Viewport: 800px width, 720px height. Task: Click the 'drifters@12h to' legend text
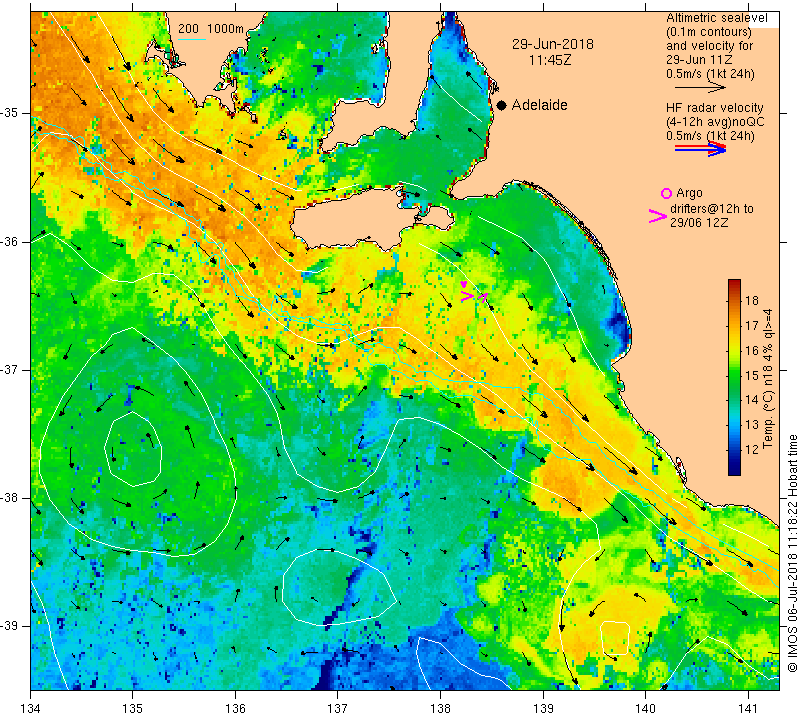[712, 209]
